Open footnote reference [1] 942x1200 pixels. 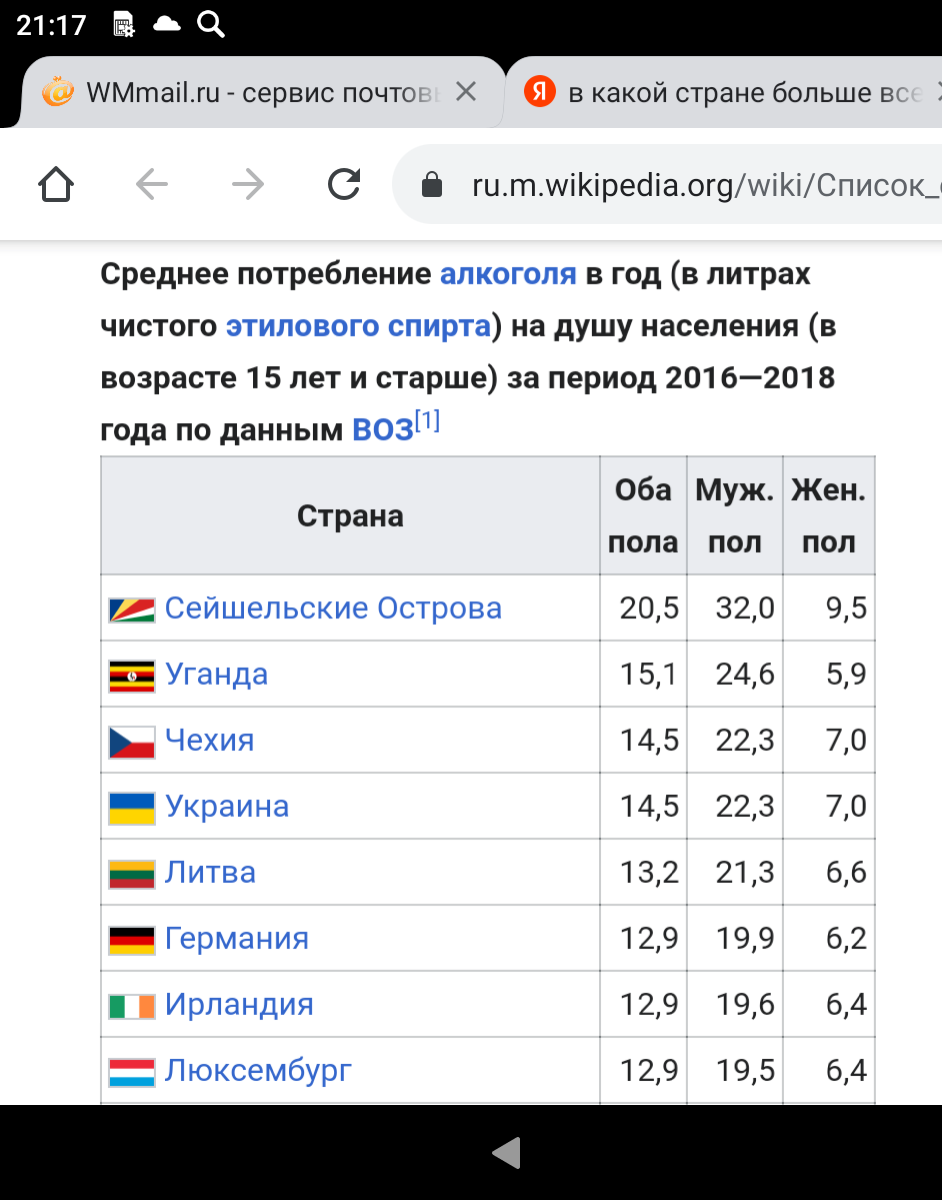[428, 421]
